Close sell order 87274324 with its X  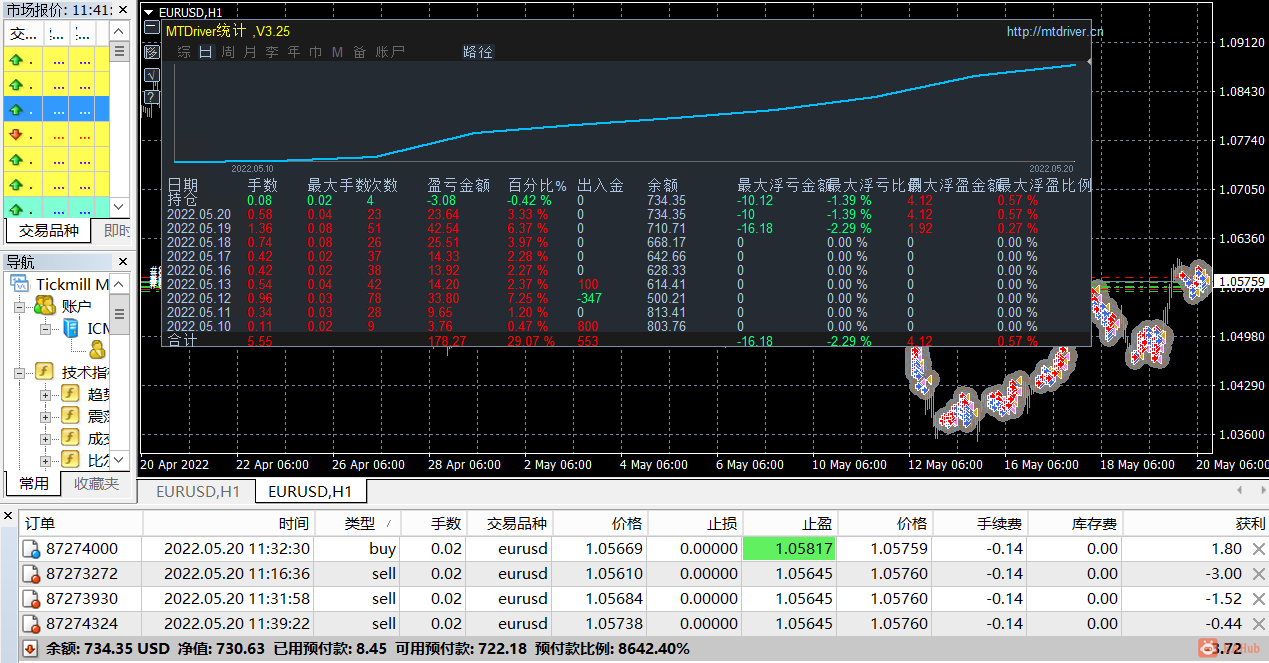tap(1258, 624)
